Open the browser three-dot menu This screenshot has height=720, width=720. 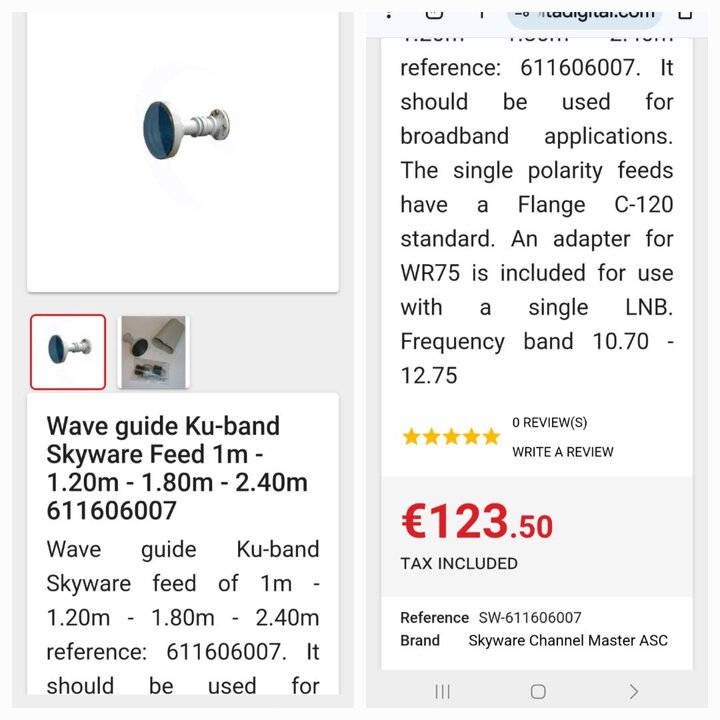389,15
